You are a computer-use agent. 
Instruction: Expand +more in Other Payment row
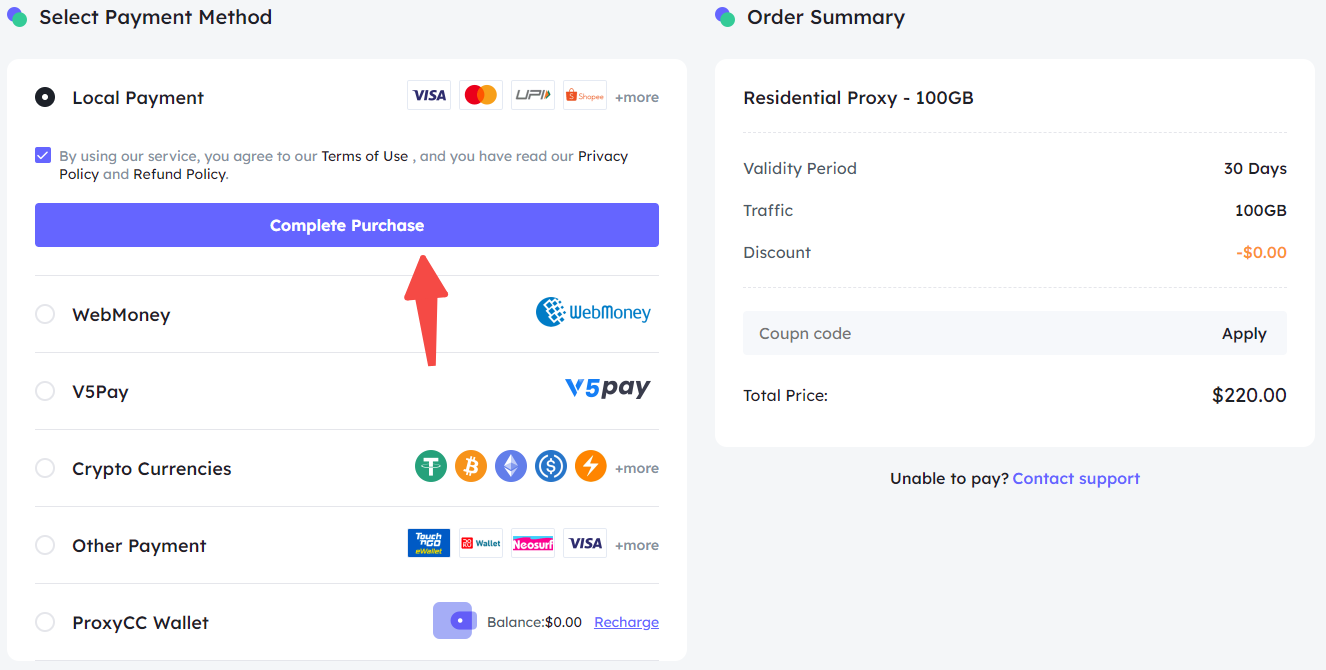[x=637, y=545]
